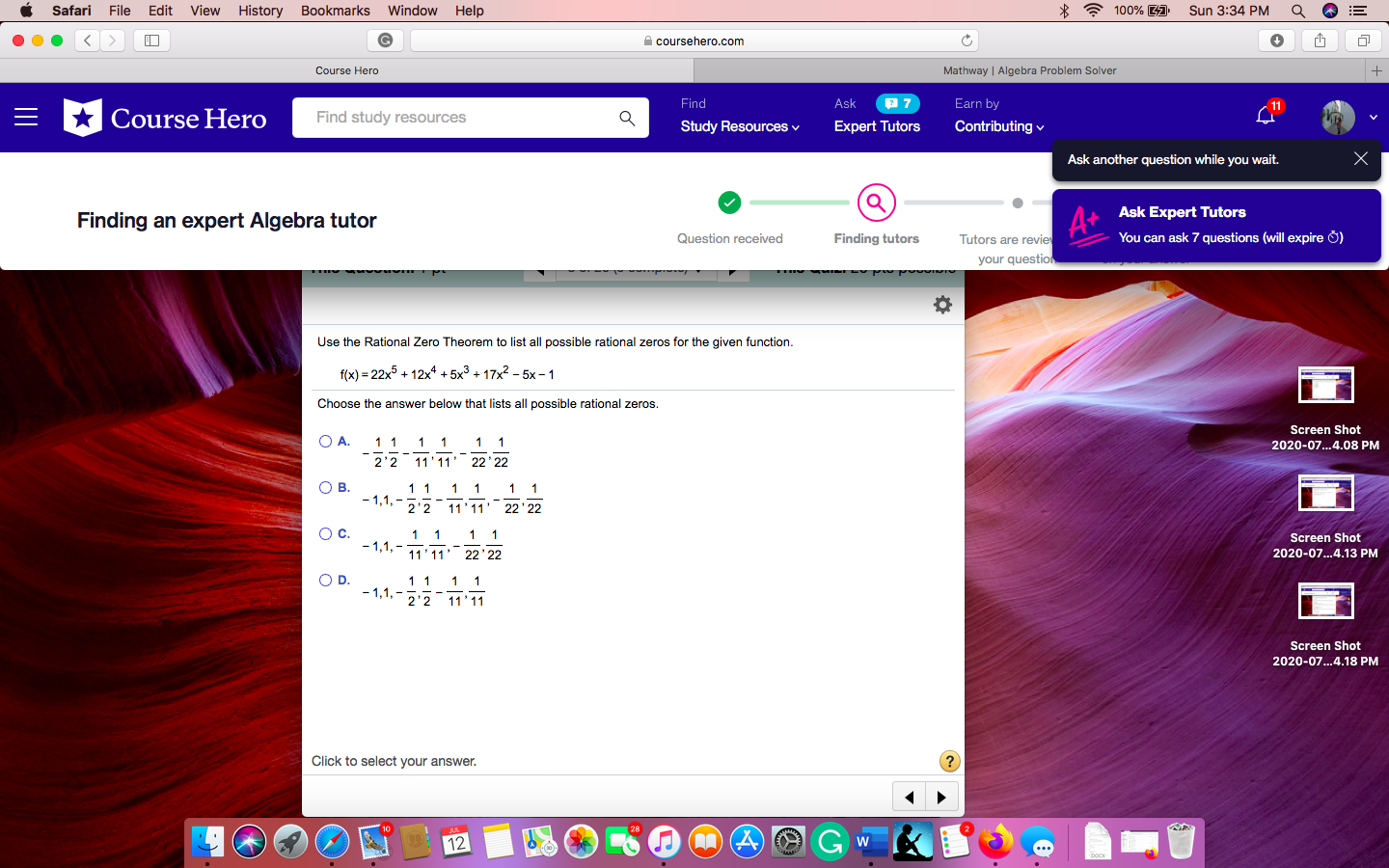Select answer choice C

pos(325,534)
